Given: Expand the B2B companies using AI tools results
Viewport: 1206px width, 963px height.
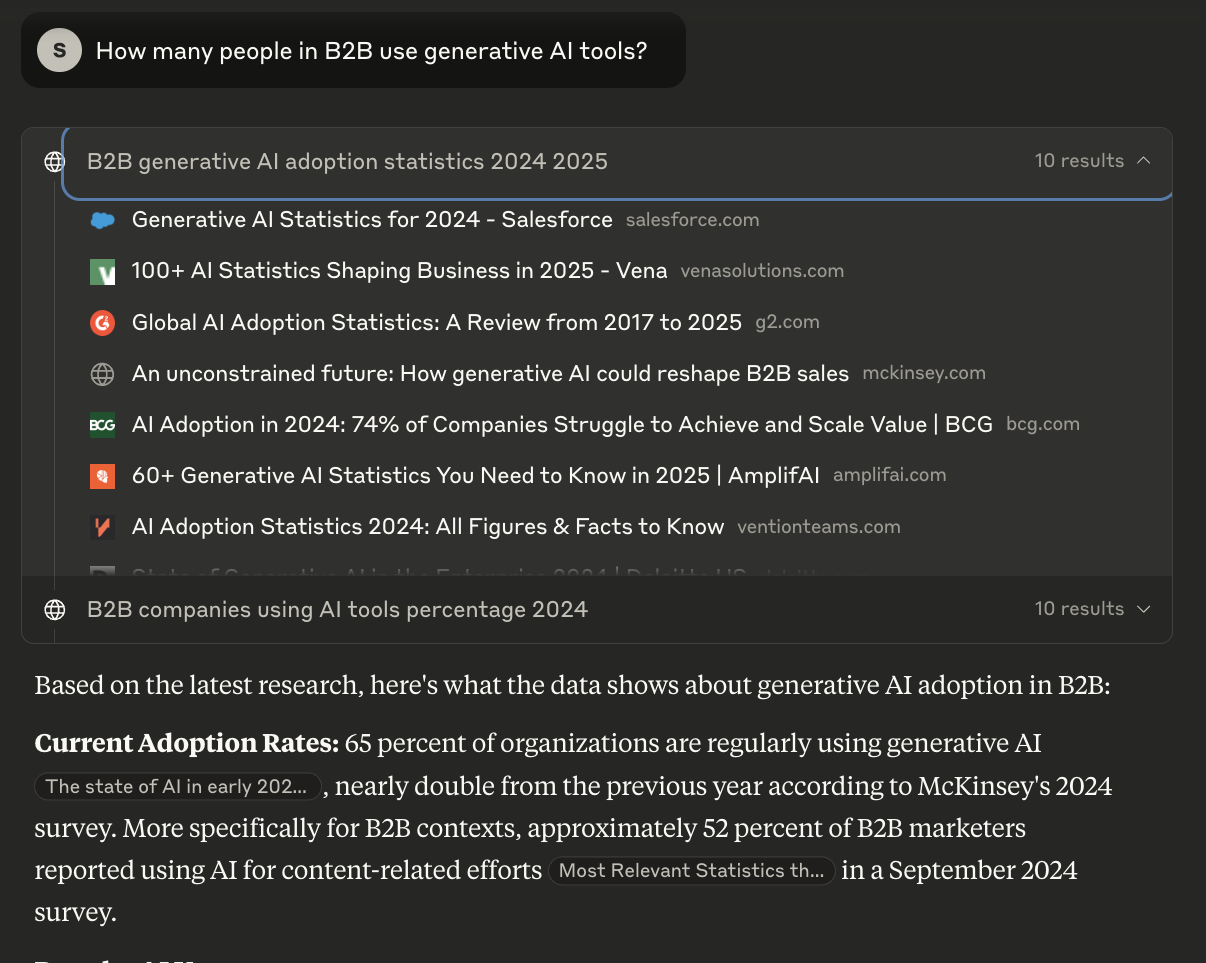Looking at the screenshot, I should coord(1144,609).
